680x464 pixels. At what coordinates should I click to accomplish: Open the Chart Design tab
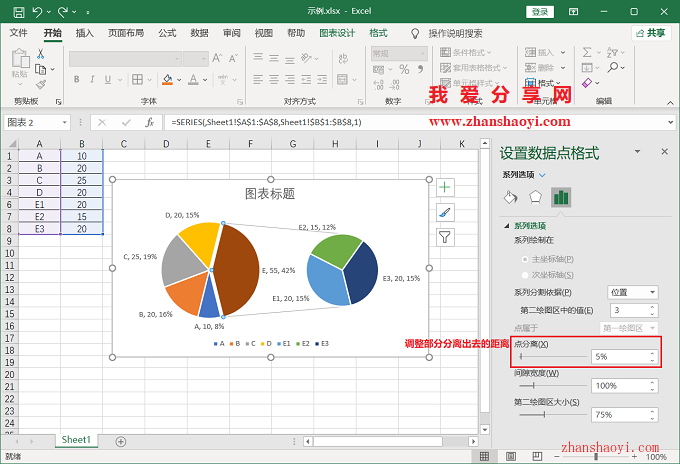tap(337, 33)
